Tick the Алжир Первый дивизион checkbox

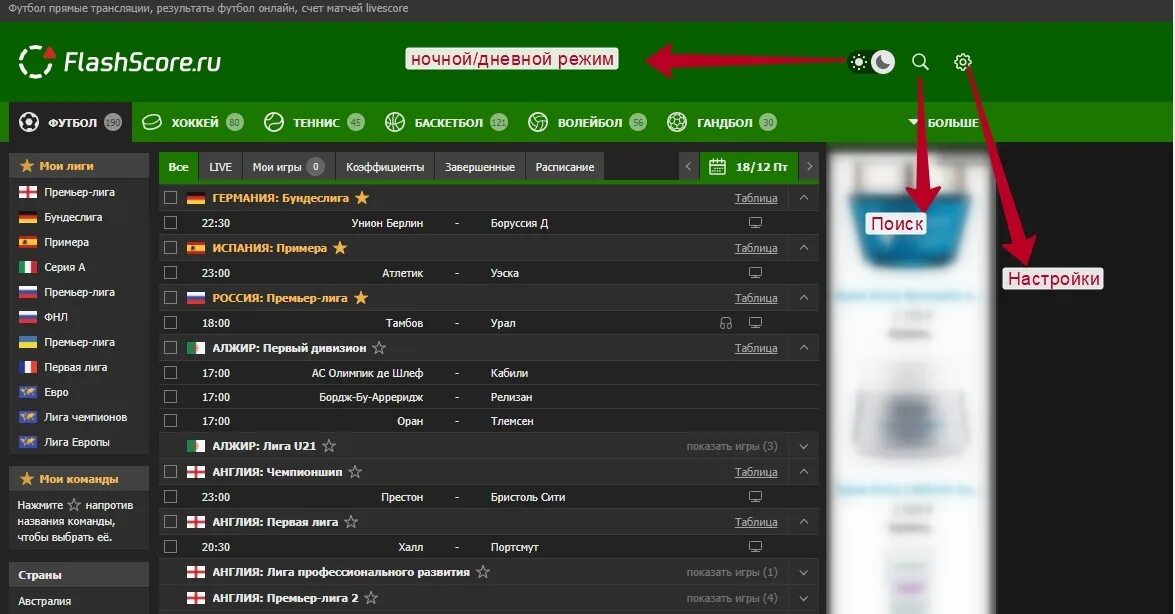pyautogui.click(x=171, y=348)
